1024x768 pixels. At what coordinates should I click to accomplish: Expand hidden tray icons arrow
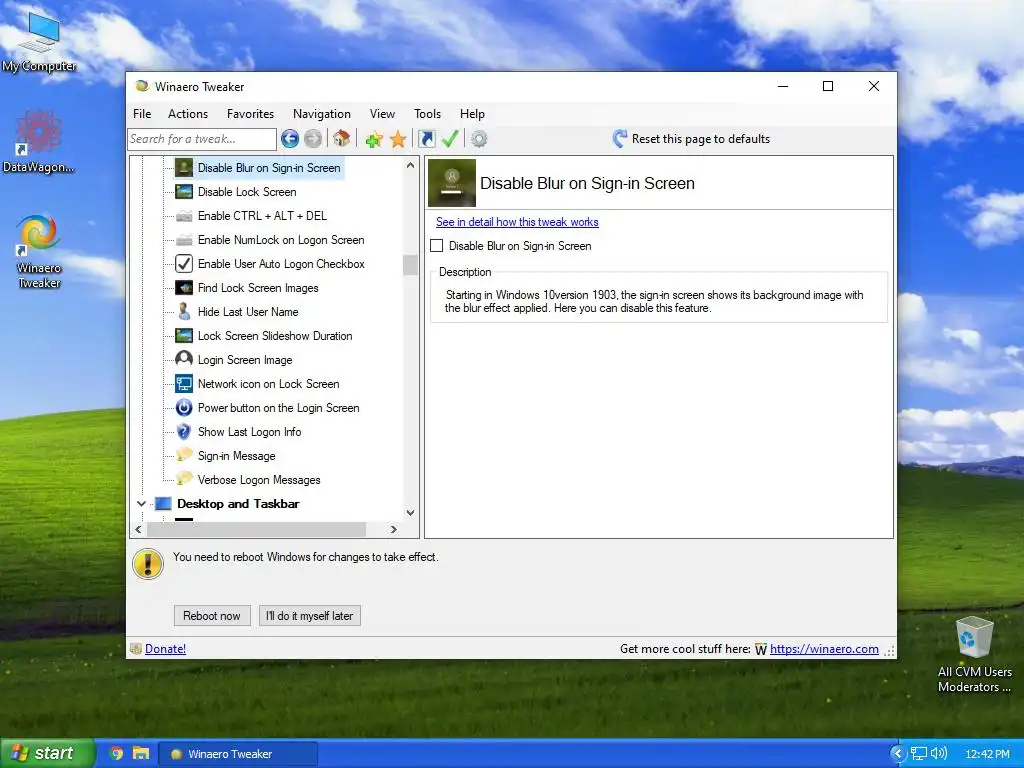tap(899, 754)
